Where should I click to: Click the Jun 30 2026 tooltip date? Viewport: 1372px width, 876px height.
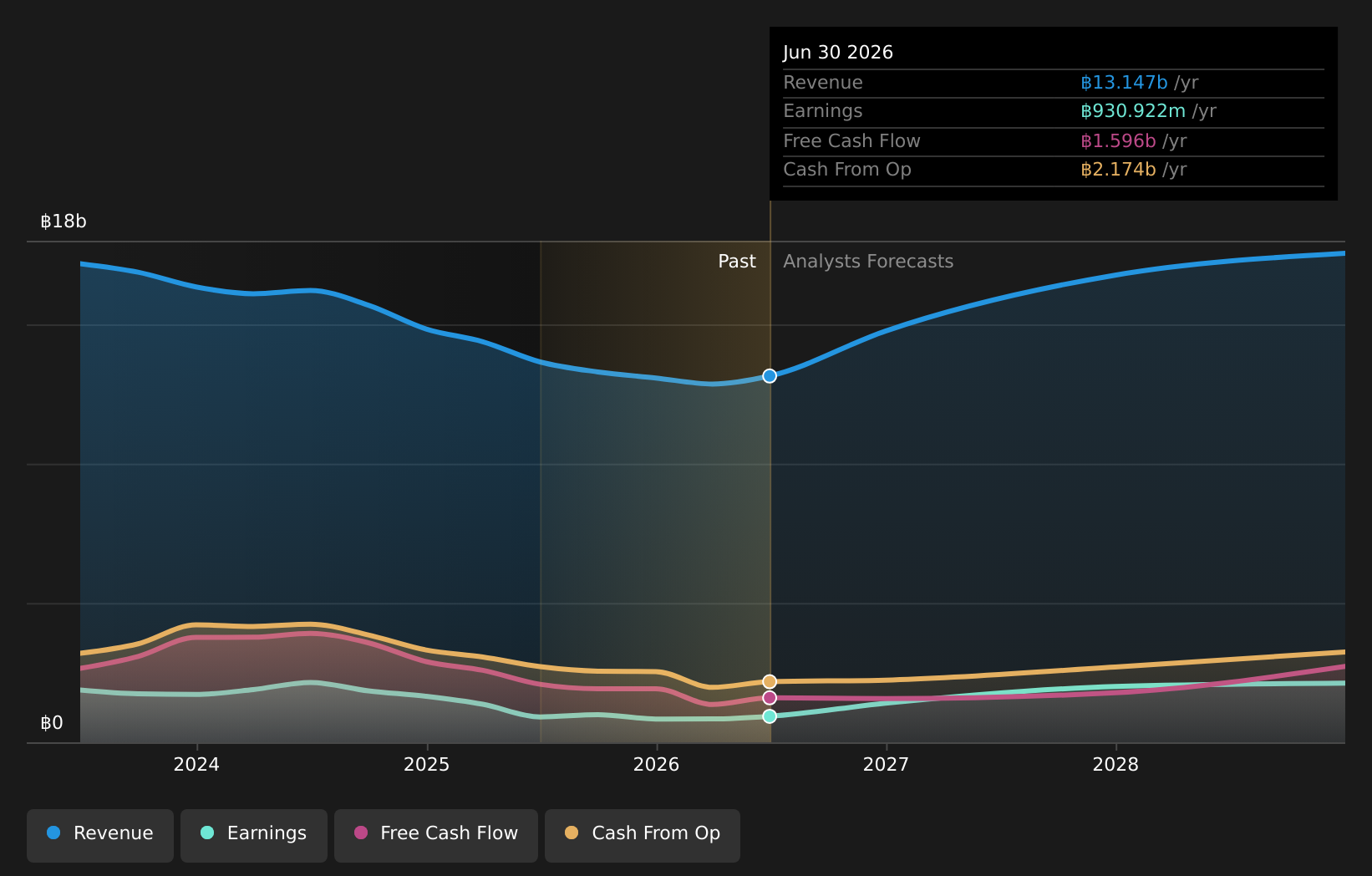pyautogui.click(x=838, y=53)
